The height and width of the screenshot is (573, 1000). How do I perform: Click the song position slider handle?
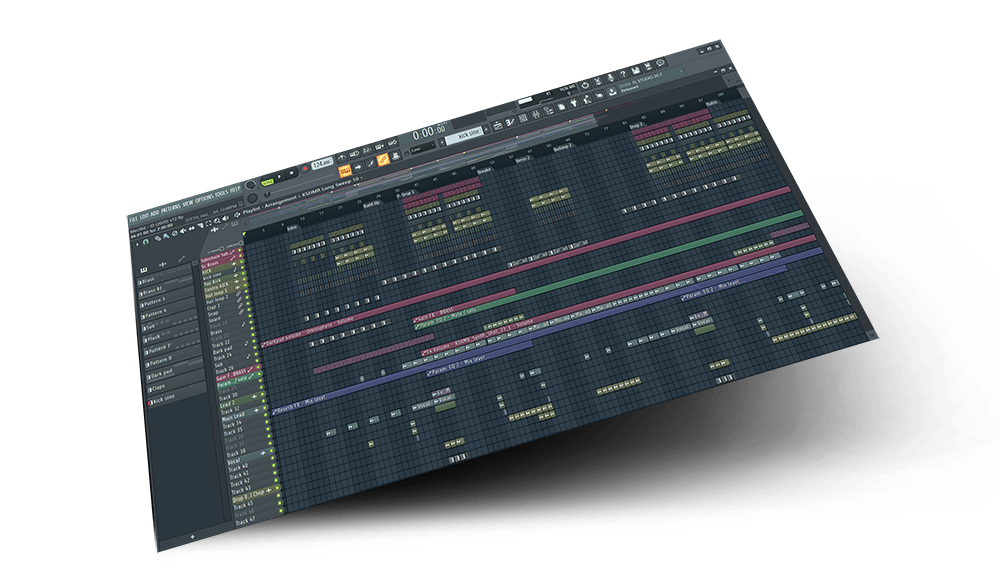tap(267, 194)
